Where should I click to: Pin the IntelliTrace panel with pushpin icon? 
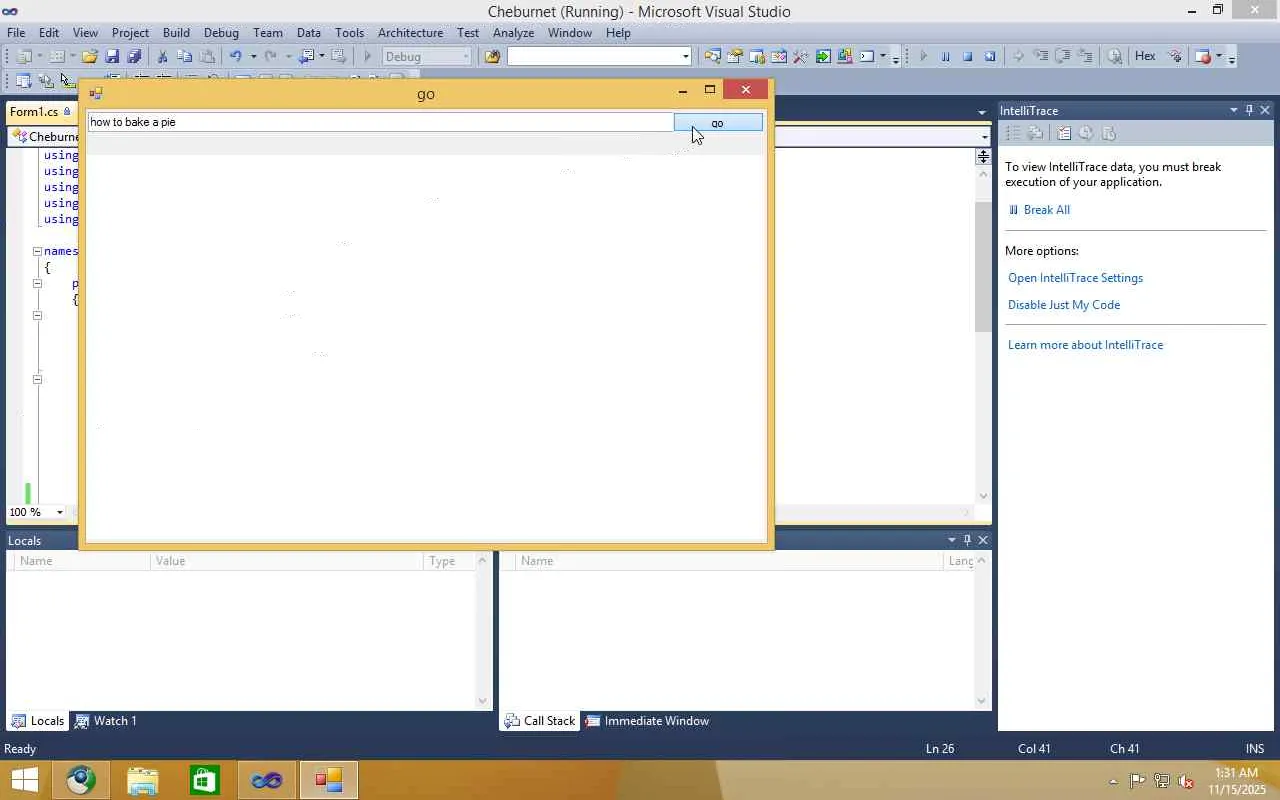coord(1249,110)
